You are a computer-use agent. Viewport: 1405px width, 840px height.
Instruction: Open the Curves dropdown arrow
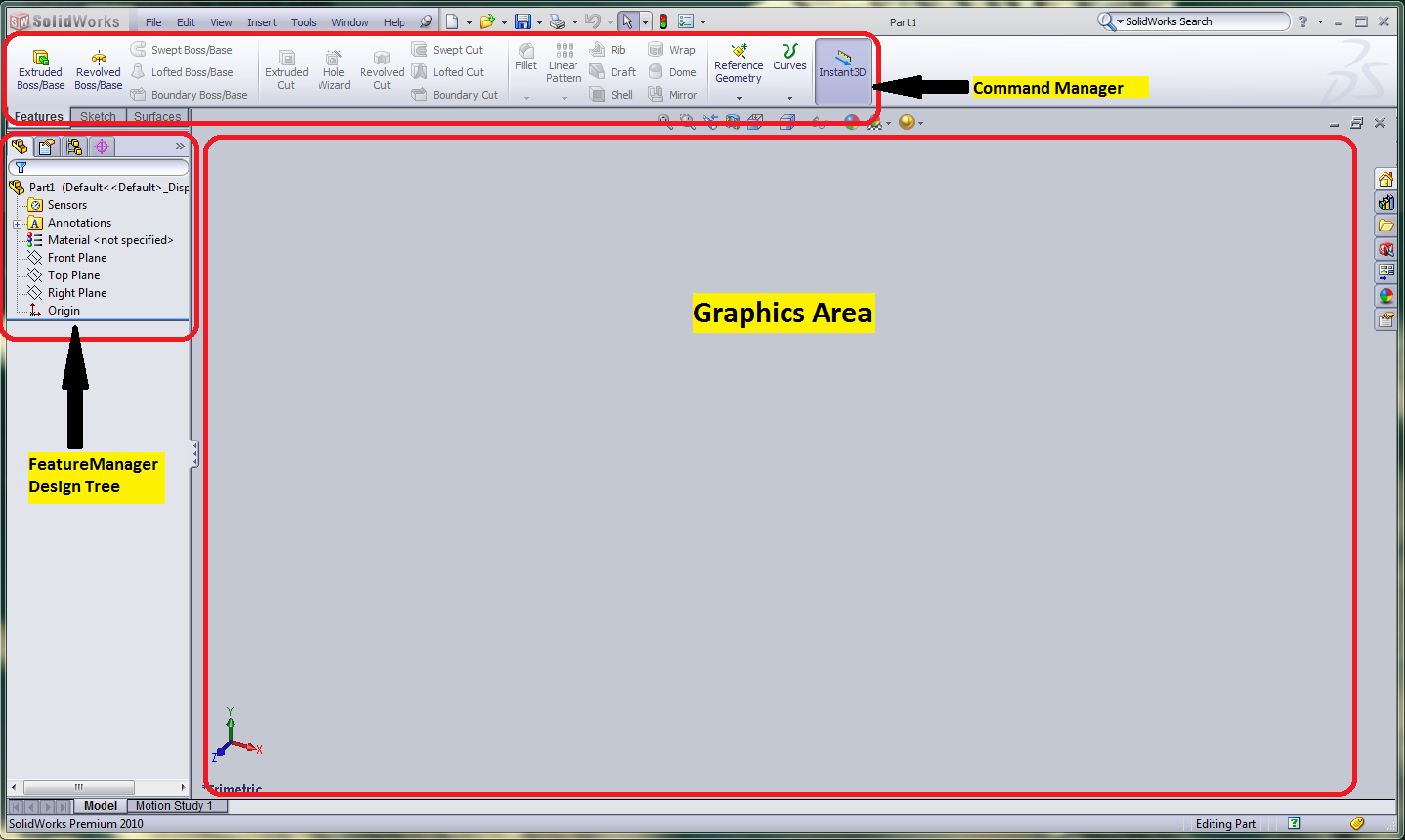[x=789, y=98]
